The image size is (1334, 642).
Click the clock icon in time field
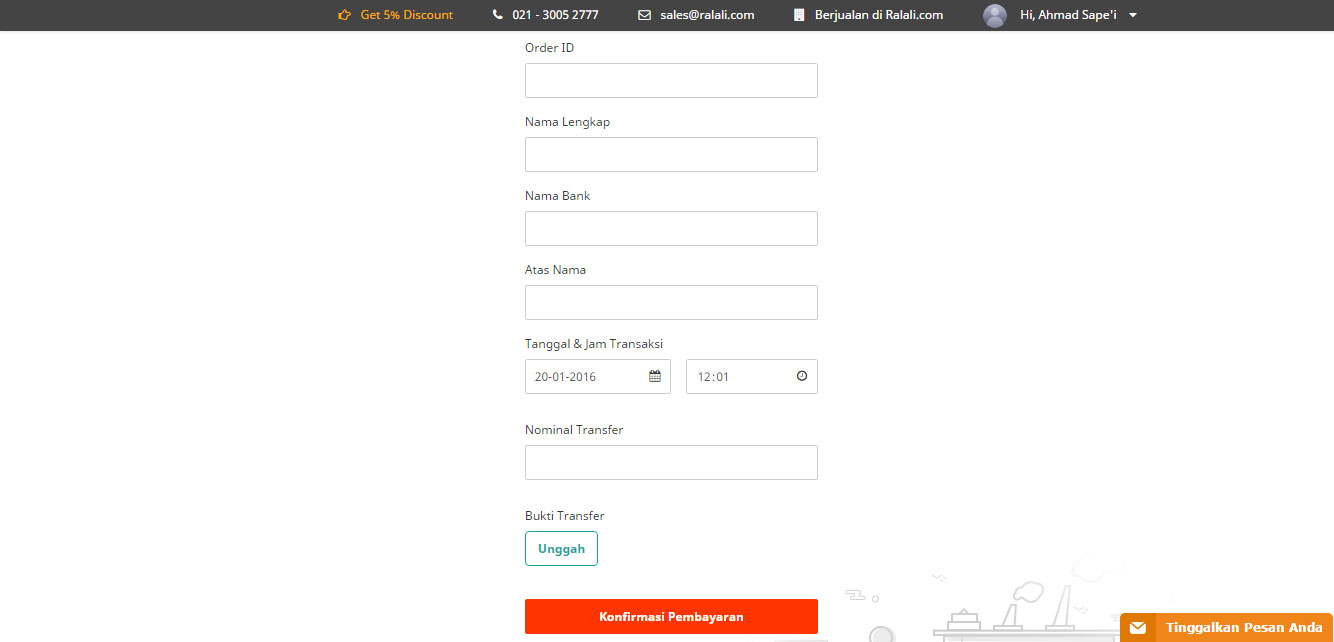(802, 377)
